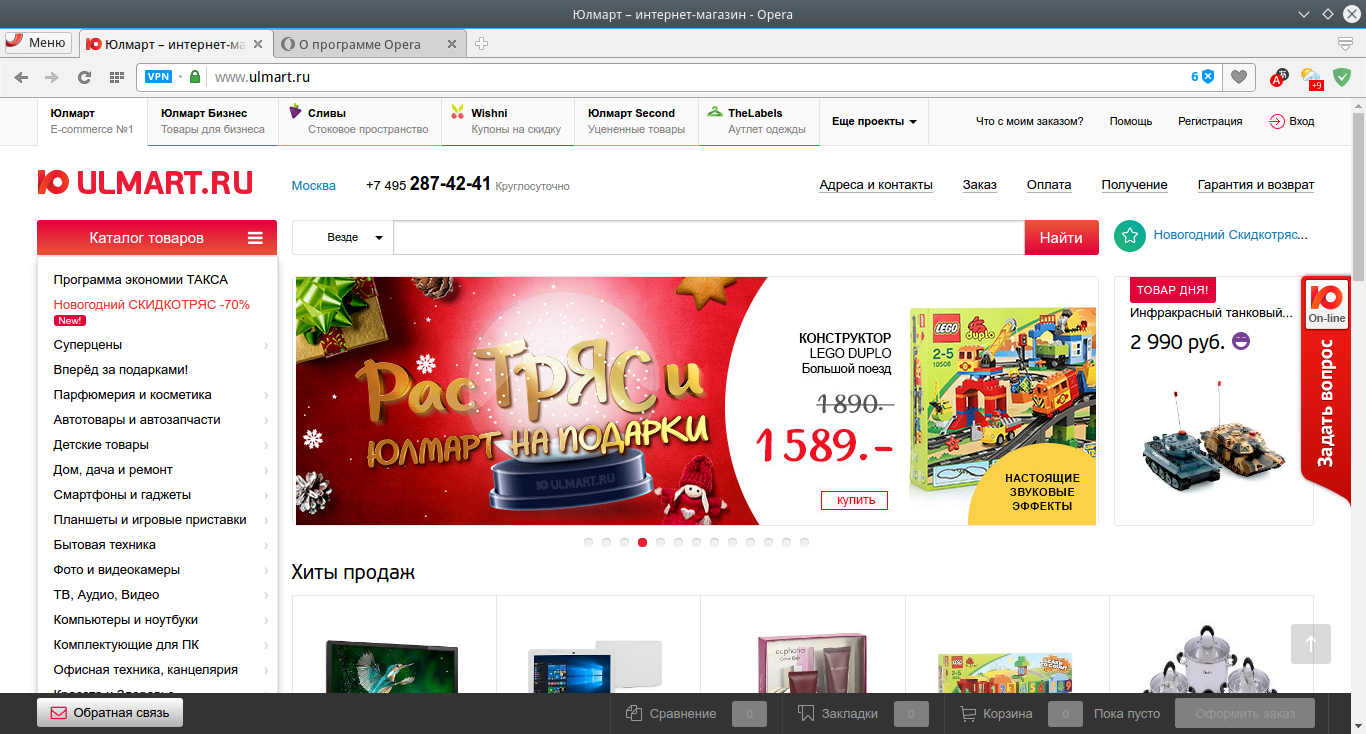
Task: Open the Wishni coupons tab
Action: coord(508,121)
